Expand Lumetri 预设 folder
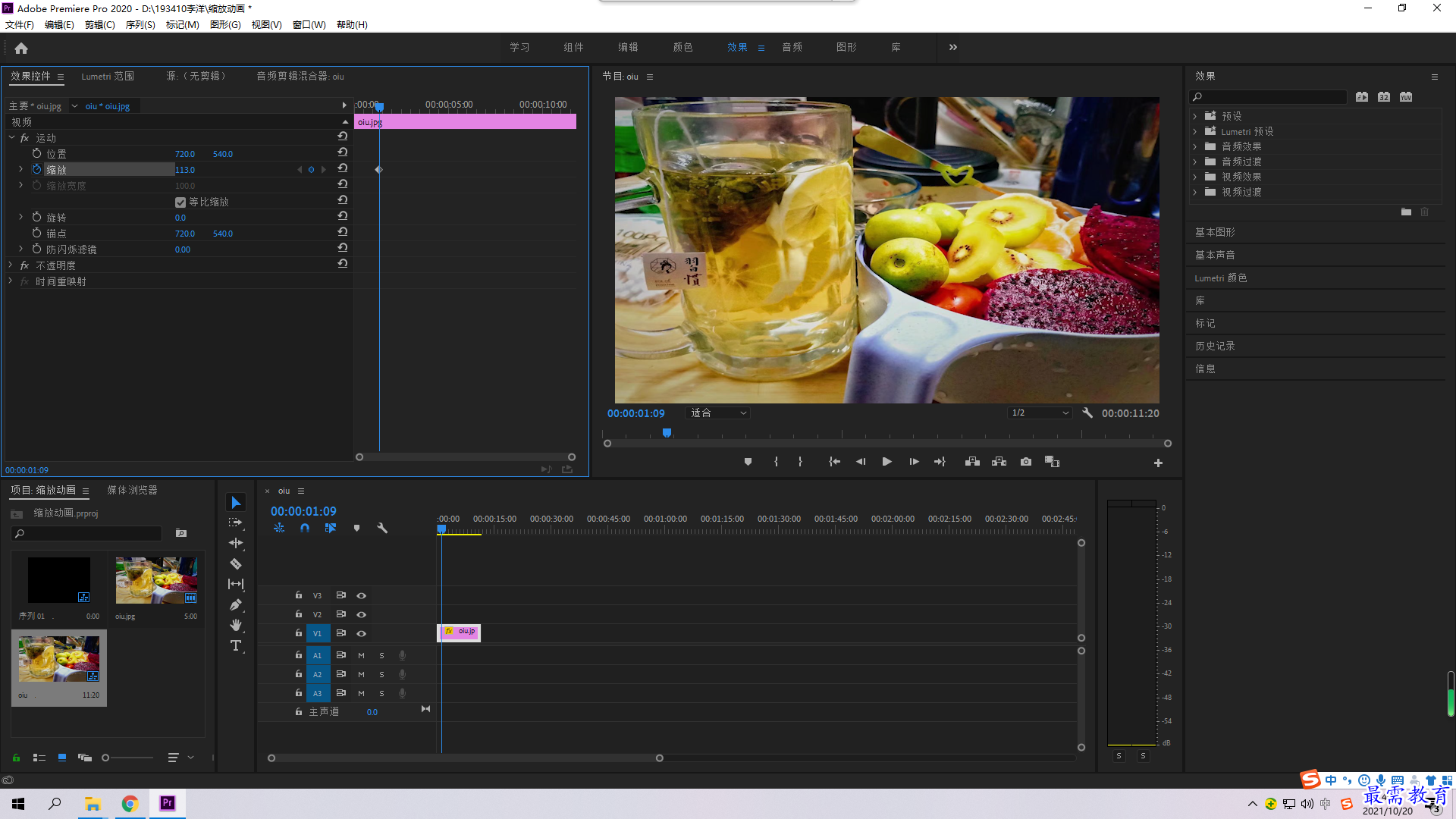The image size is (1456, 819). coord(1195,131)
